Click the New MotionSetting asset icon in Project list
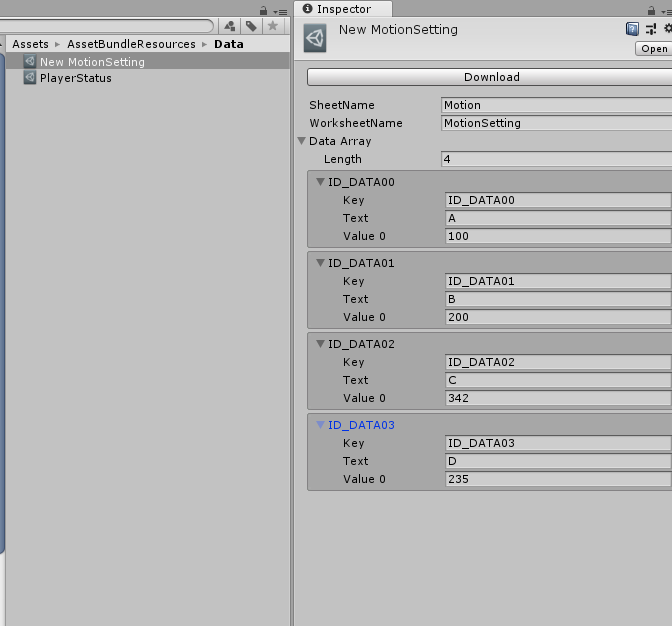Screen dimensions: 672x626 click(30, 61)
